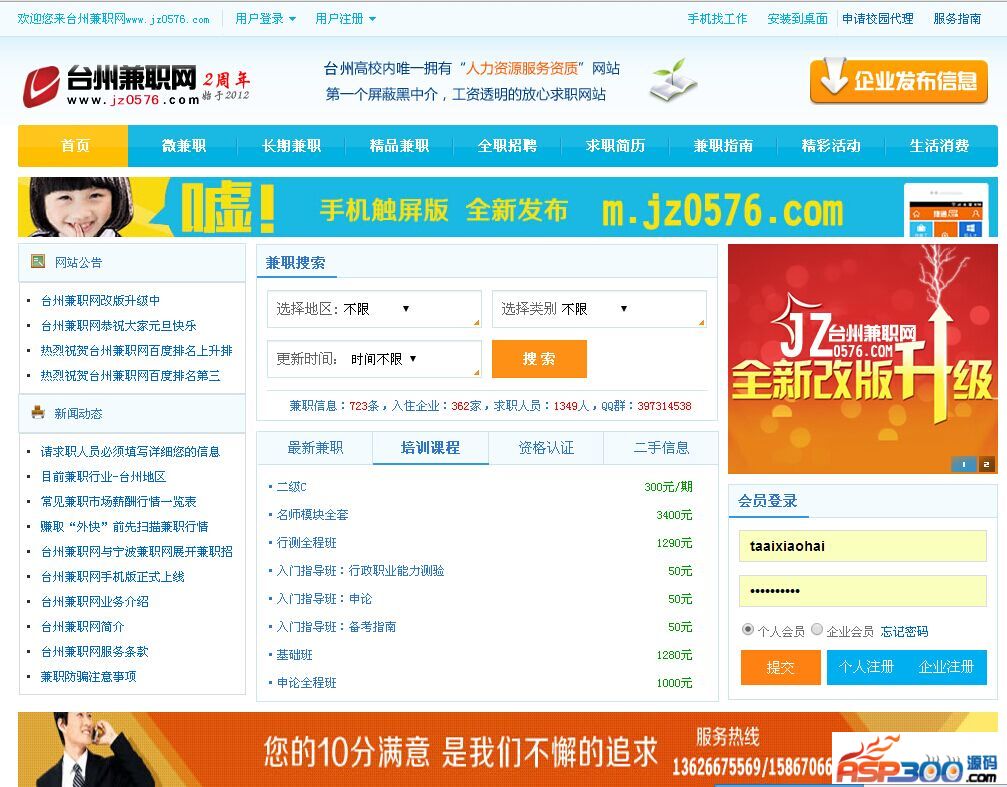The width and height of the screenshot is (1007, 787).
Task: Select slide 2 in carousel
Action: [986, 464]
